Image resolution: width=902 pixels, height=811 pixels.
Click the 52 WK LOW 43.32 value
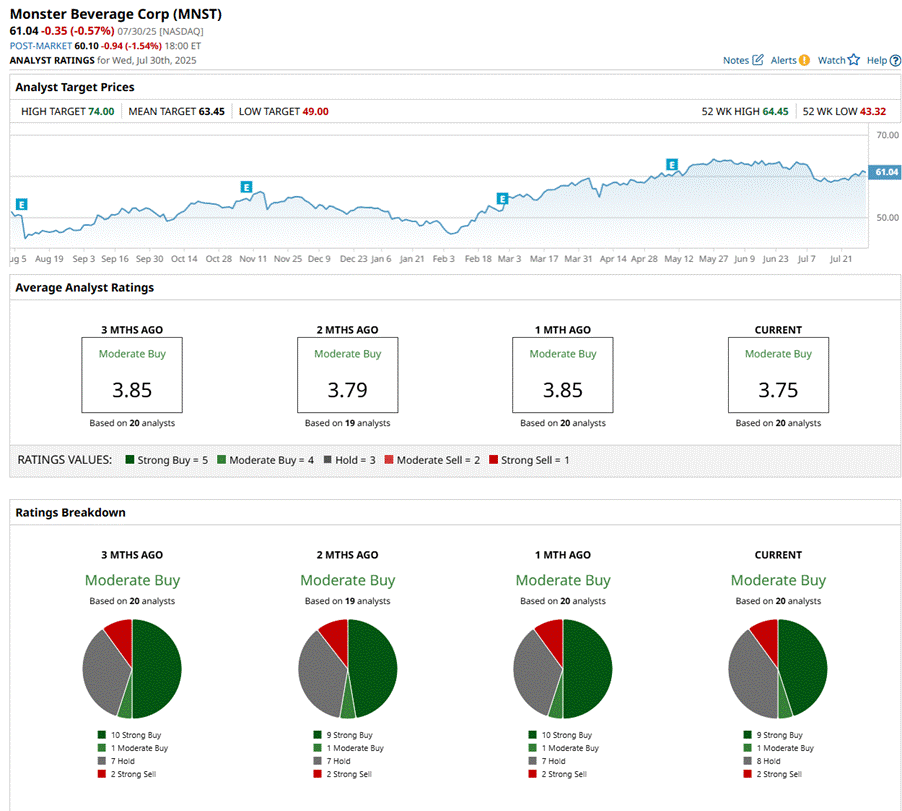(873, 112)
